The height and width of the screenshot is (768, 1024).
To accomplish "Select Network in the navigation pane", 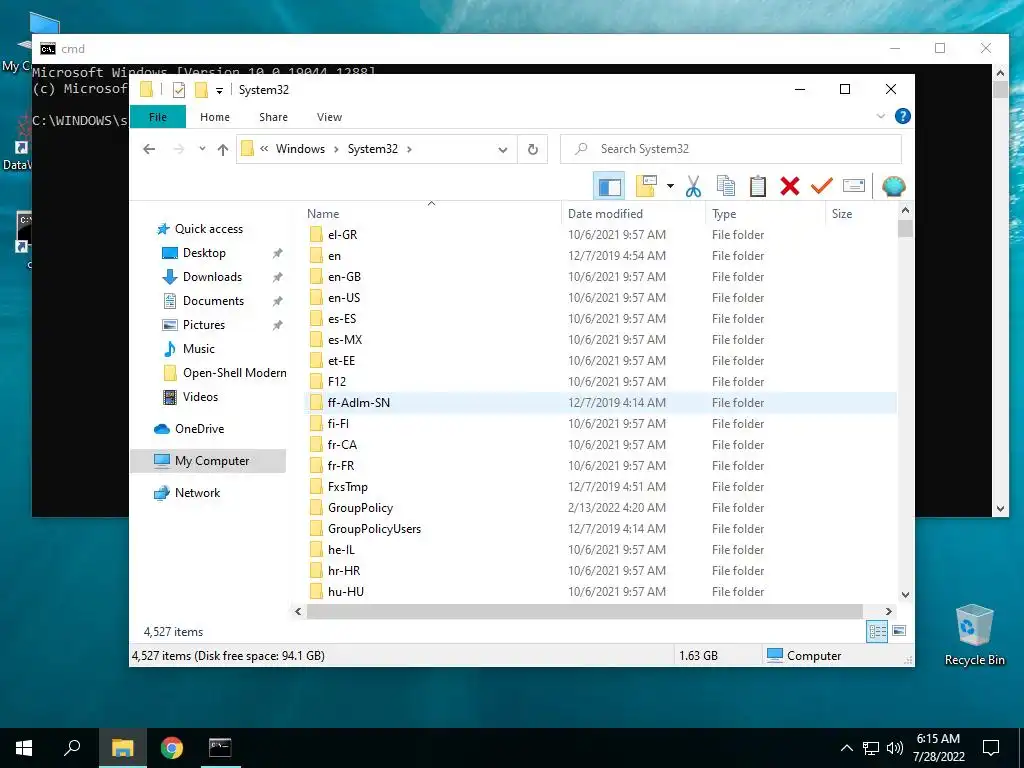I will pos(197,493).
